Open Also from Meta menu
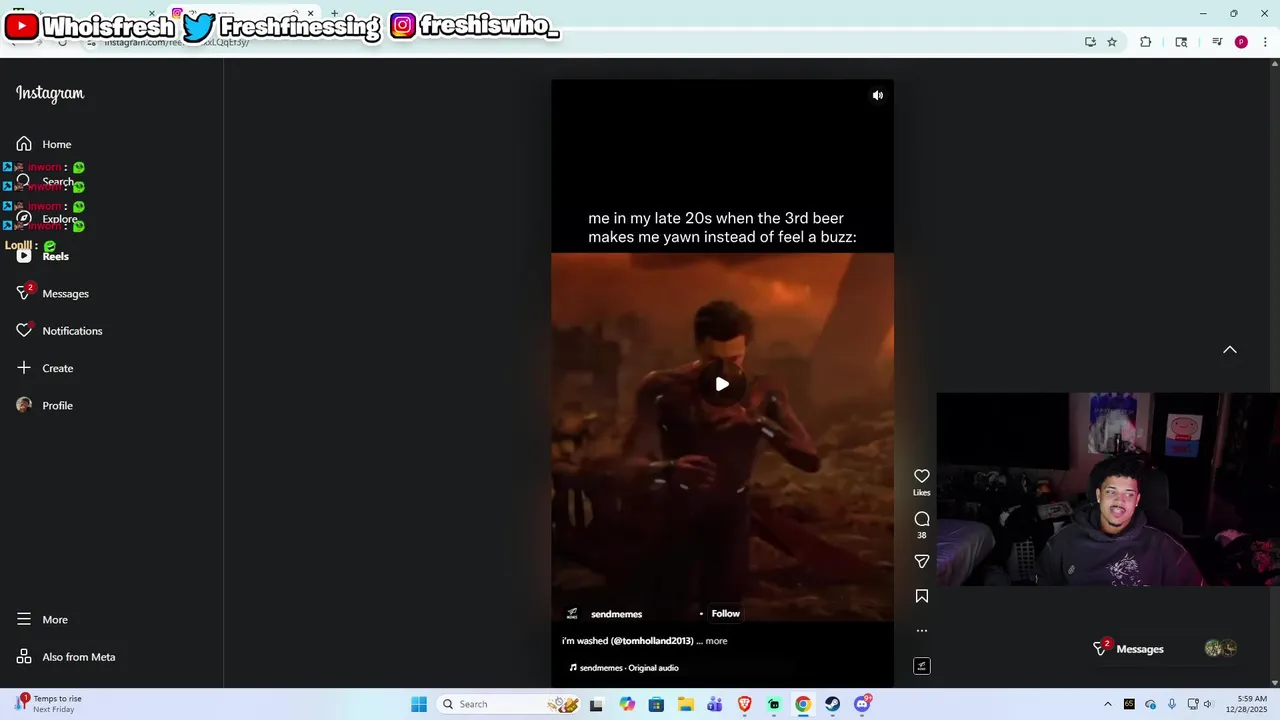 point(66,657)
